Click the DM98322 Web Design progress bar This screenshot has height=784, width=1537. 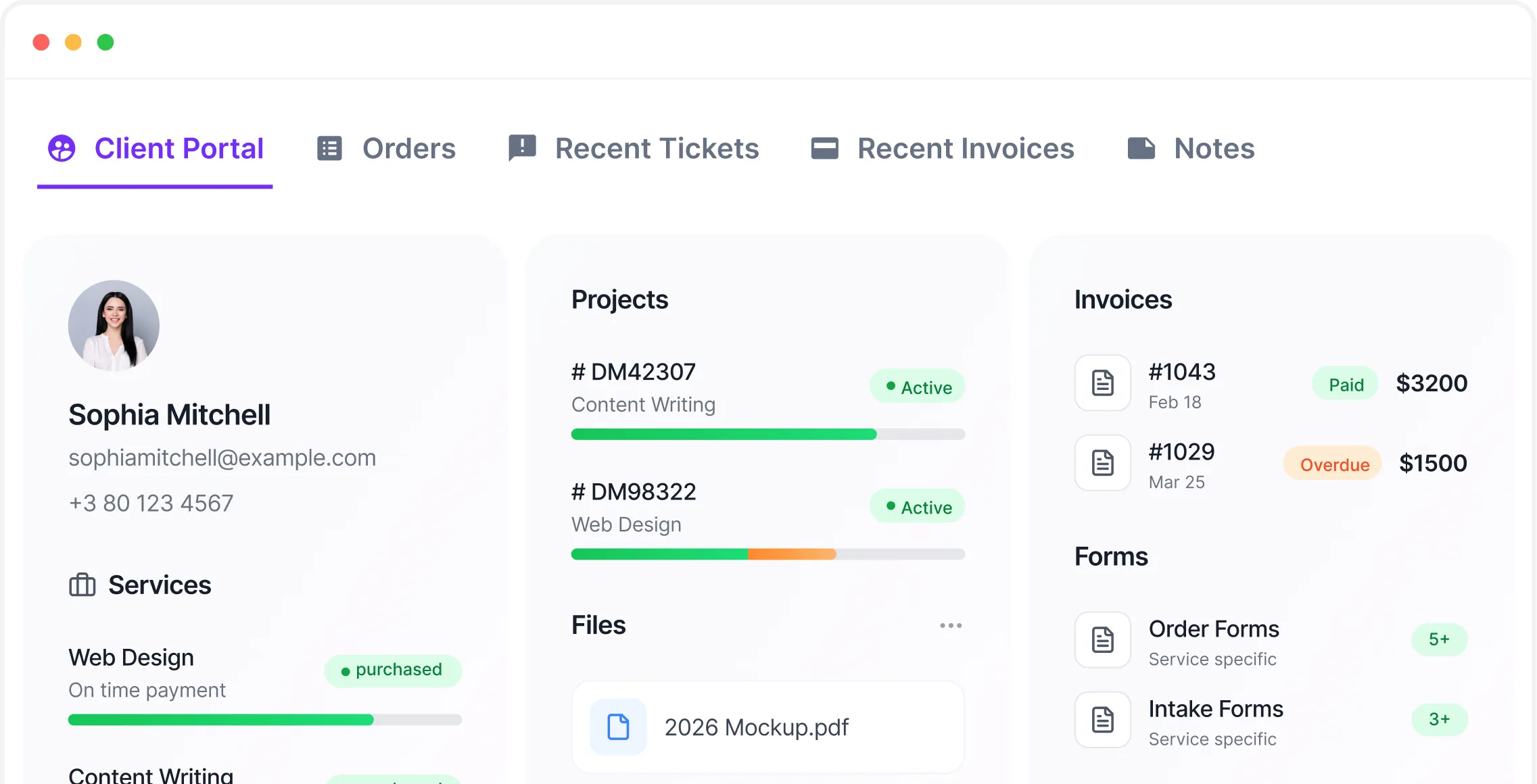pyautogui.click(x=767, y=554)
